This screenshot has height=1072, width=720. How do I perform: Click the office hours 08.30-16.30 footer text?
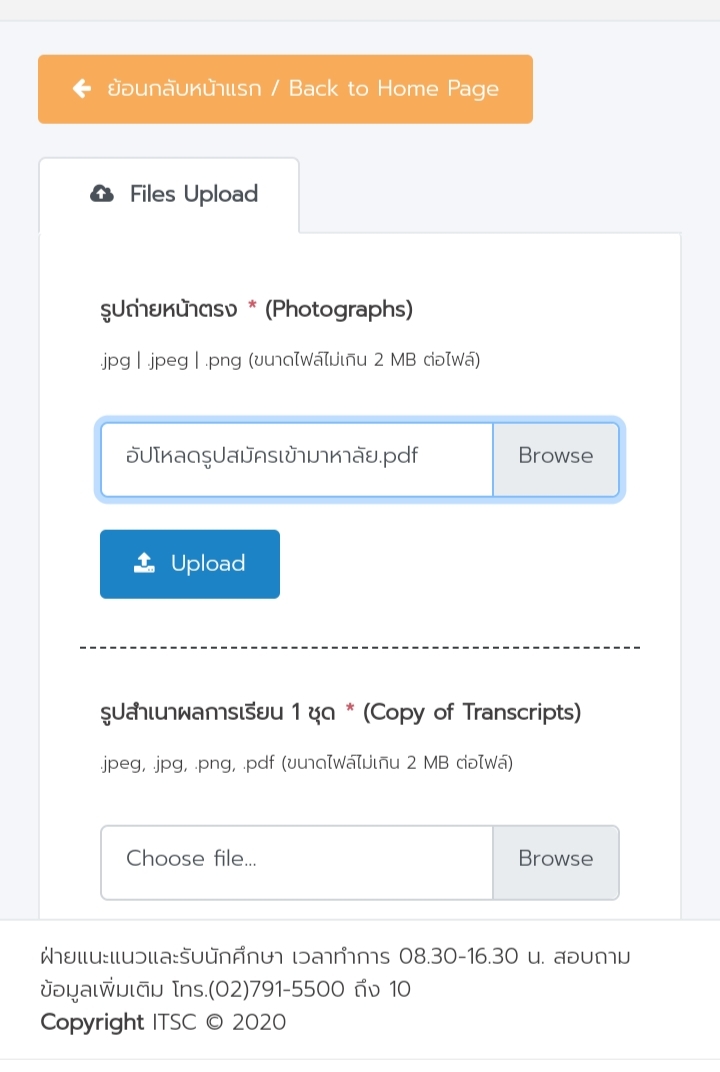459,955
